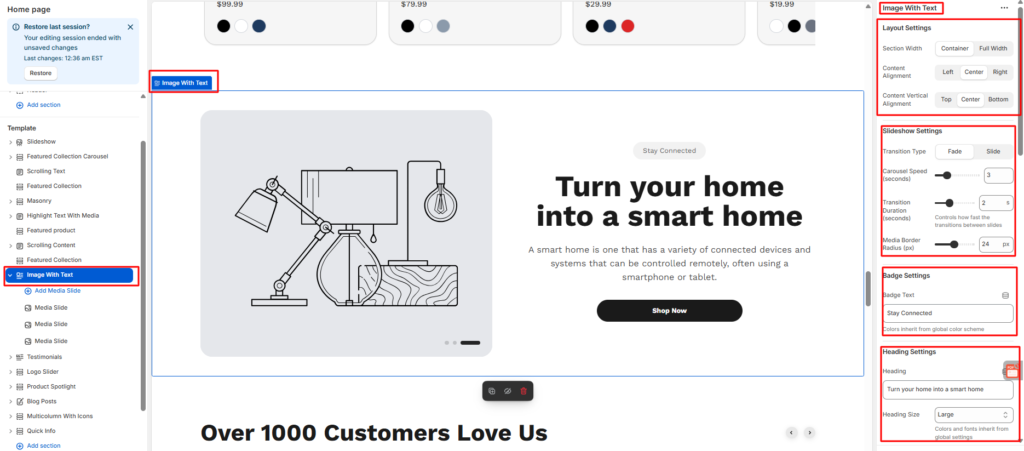Expand the Slideshow section in sidebar
Screen dimensions: 1024x451
tap(10, 142)
